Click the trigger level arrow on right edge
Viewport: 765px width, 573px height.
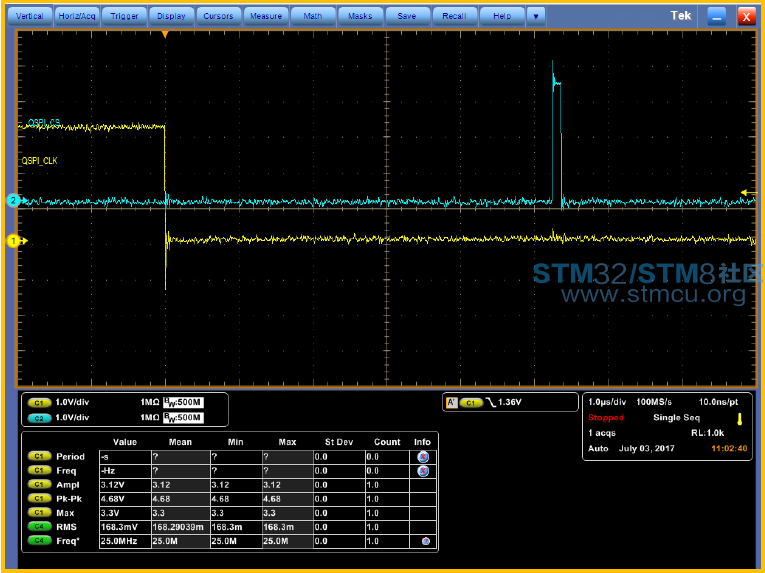coord(746,192)
